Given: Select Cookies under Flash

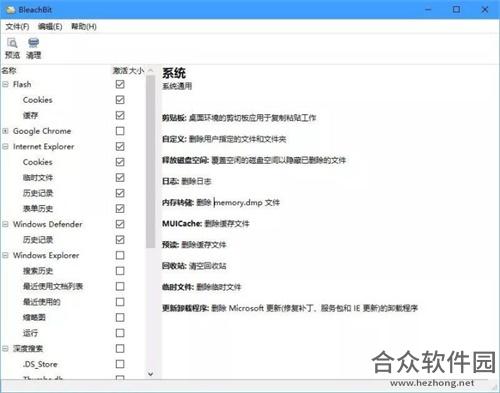Looking at the screenshot, I should click(x=38, y=100).
